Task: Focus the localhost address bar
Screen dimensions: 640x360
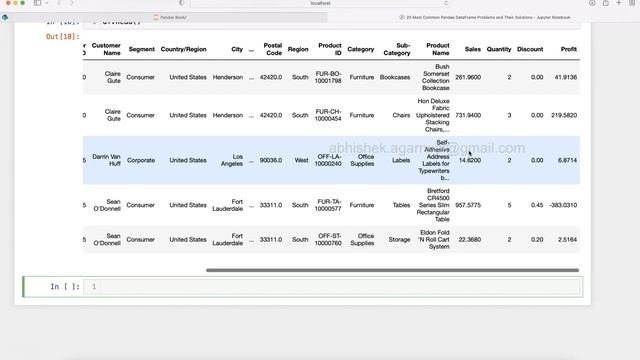Action: click(x=320, y=3)
